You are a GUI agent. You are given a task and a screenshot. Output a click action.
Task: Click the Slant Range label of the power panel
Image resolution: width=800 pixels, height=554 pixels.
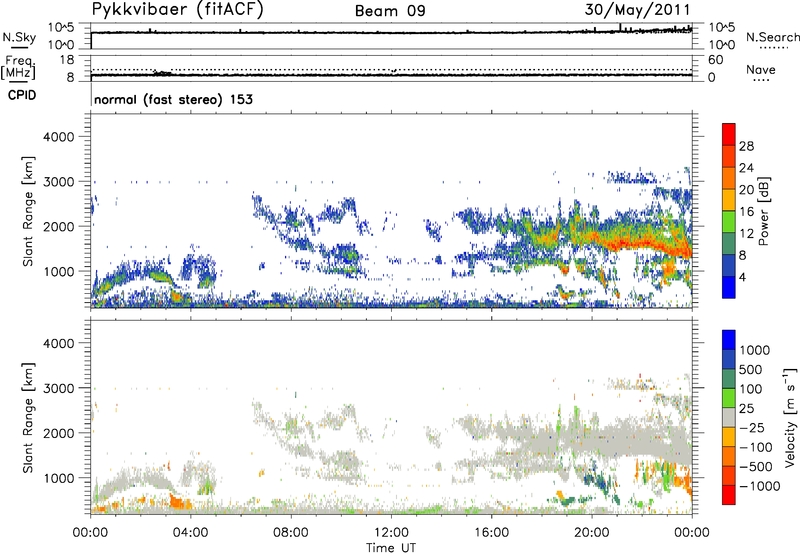click(28, 211)
